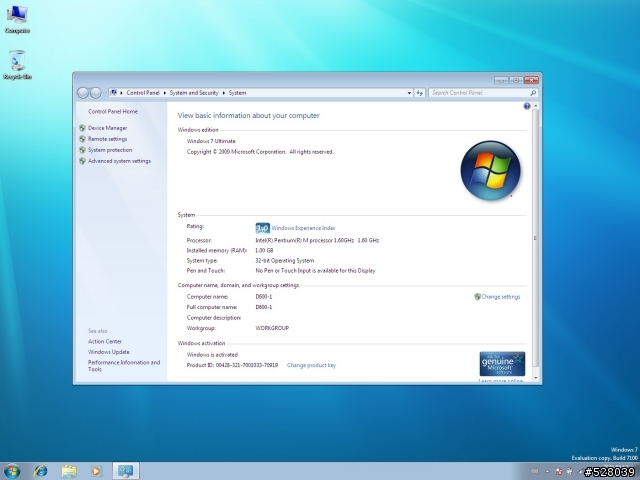Open Windows Update under See also
This screenshot has width=640, height=480.
point(109,352)
